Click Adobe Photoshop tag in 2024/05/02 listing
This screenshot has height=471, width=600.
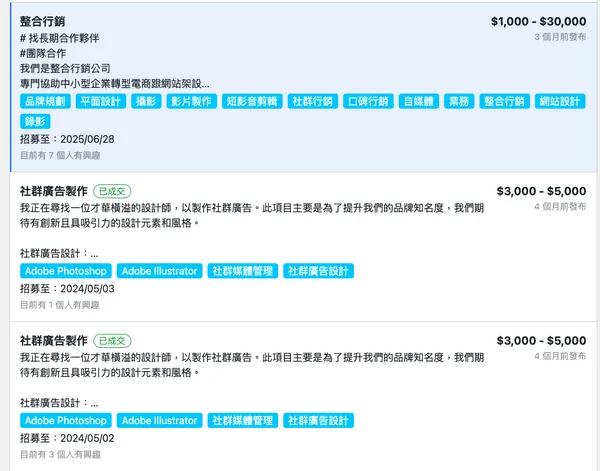pos(66,420)
